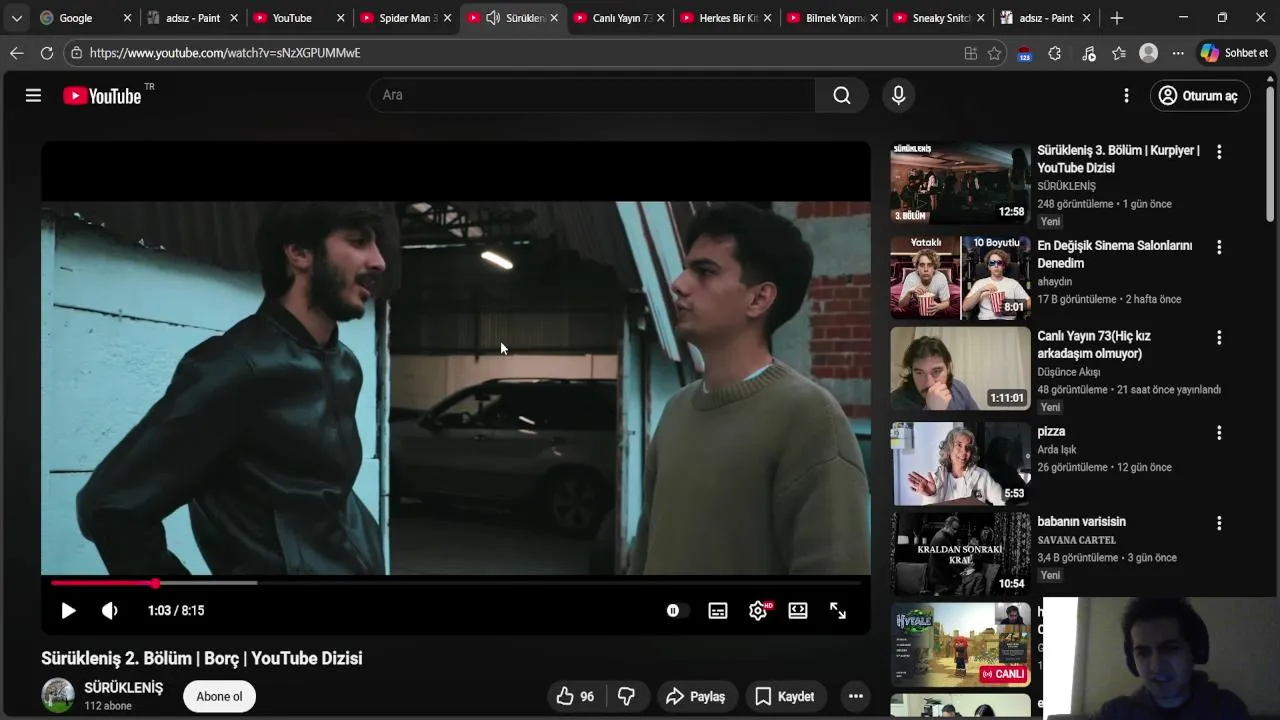Open YouTube settings three-dot menu in header

[x=1126, y=95]
